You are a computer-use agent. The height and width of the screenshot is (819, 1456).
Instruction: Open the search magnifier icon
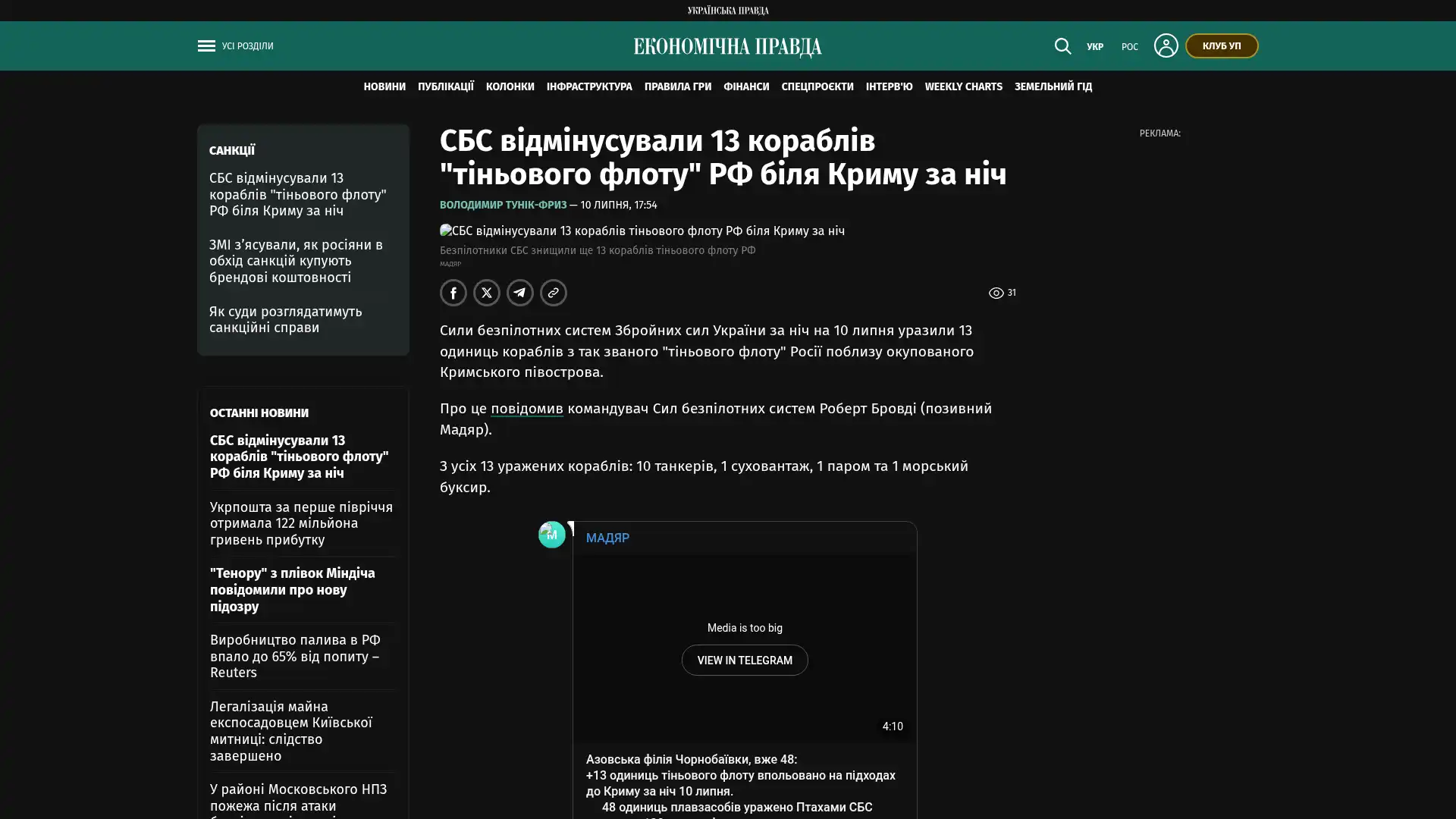1062,46
